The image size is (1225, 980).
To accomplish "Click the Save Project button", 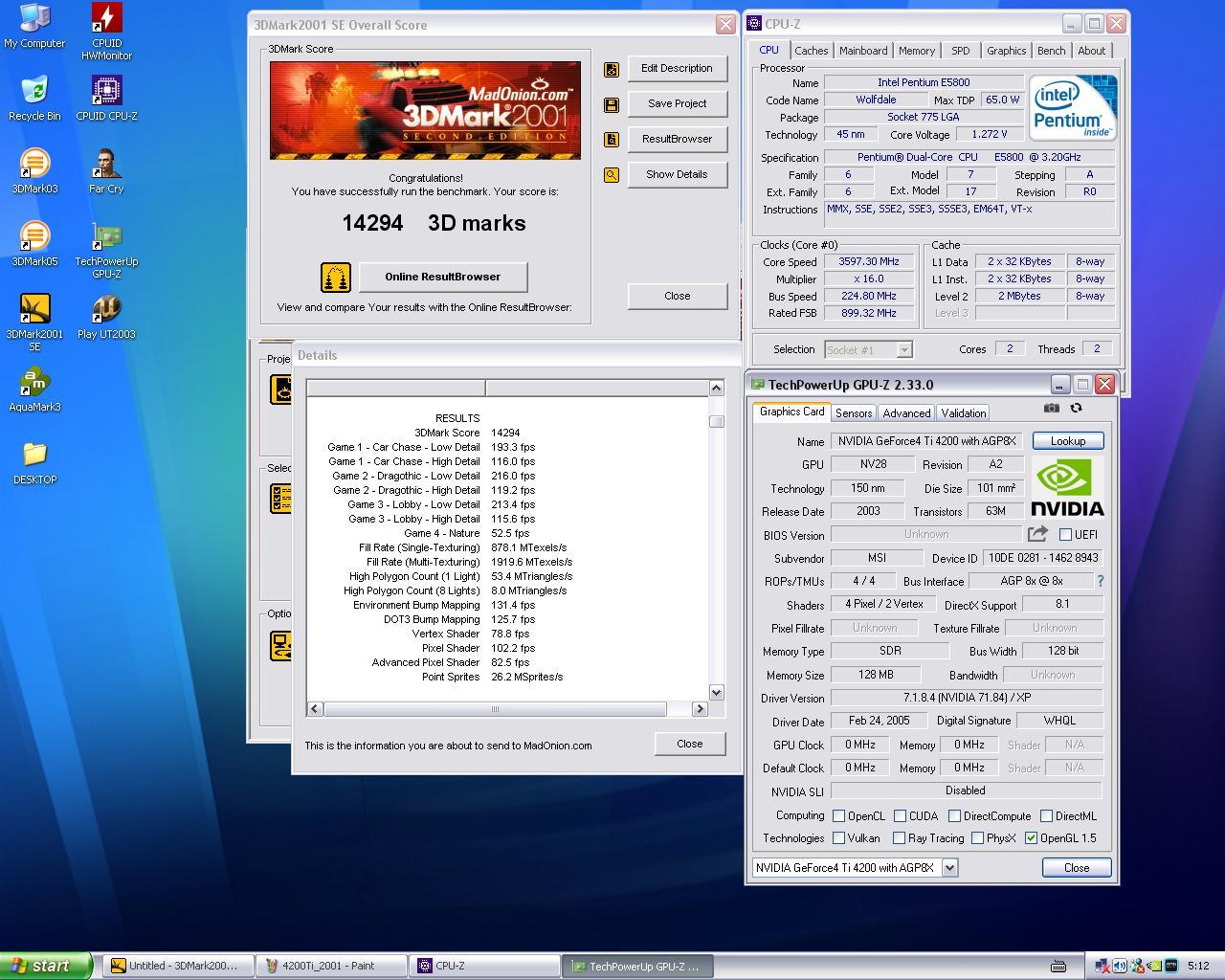I will [677, 104].
